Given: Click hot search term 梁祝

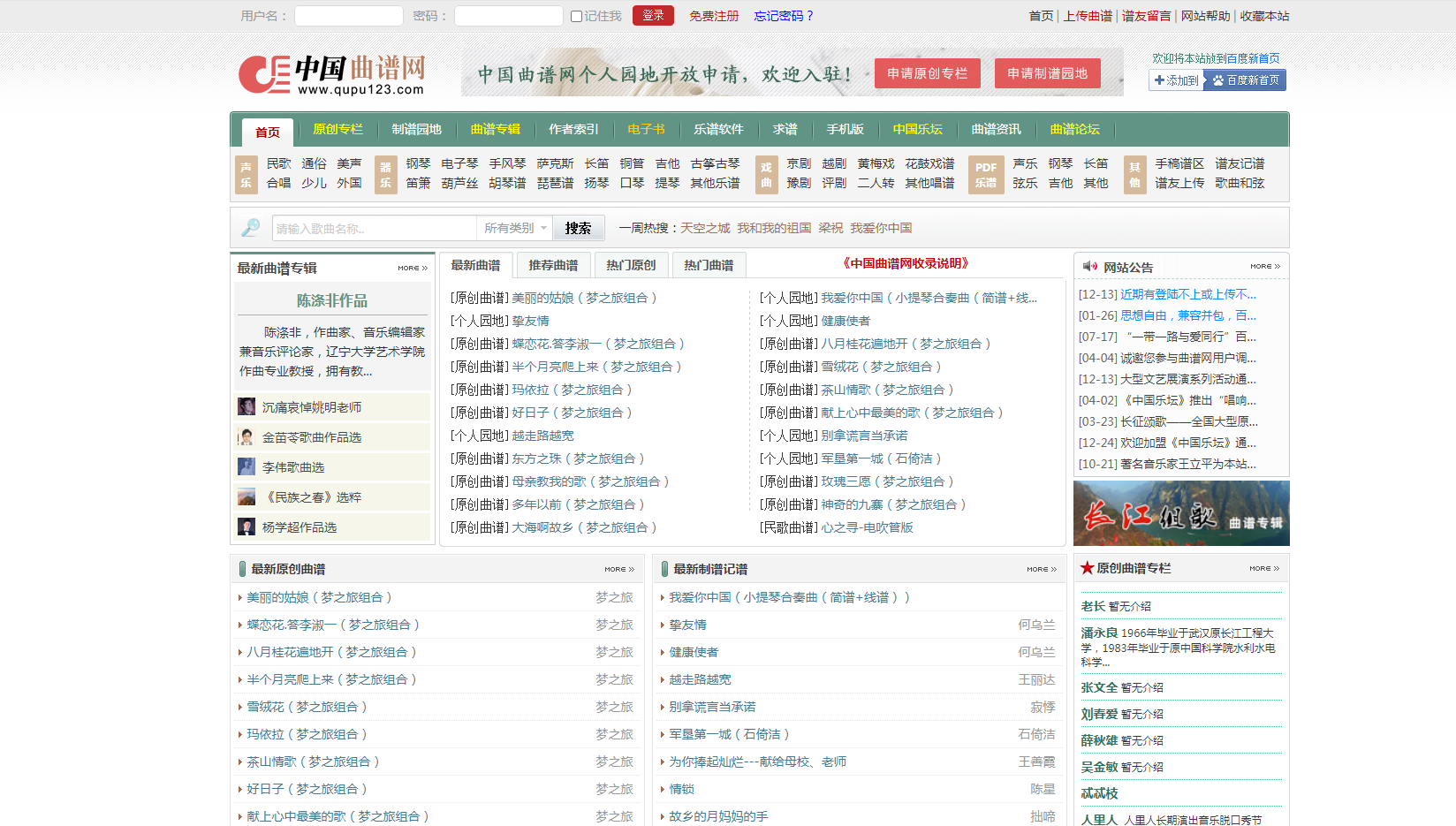Looking at the screenshot, I should [x=830, y=228].
